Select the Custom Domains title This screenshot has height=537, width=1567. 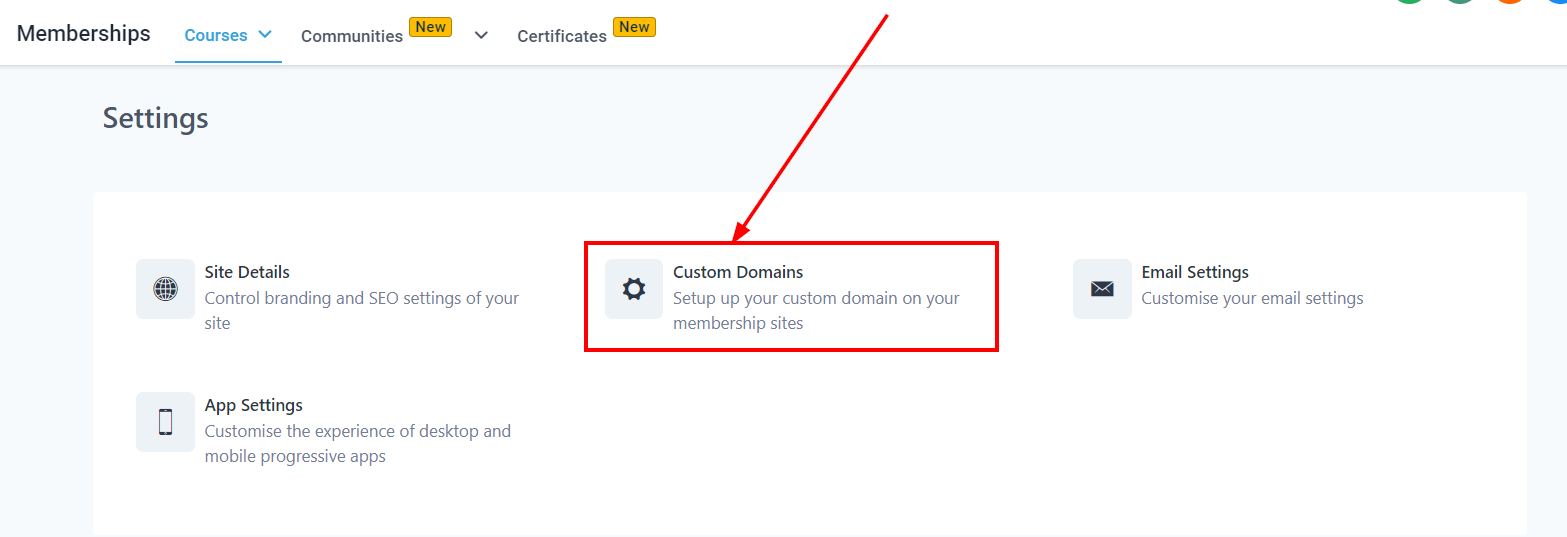738,272
